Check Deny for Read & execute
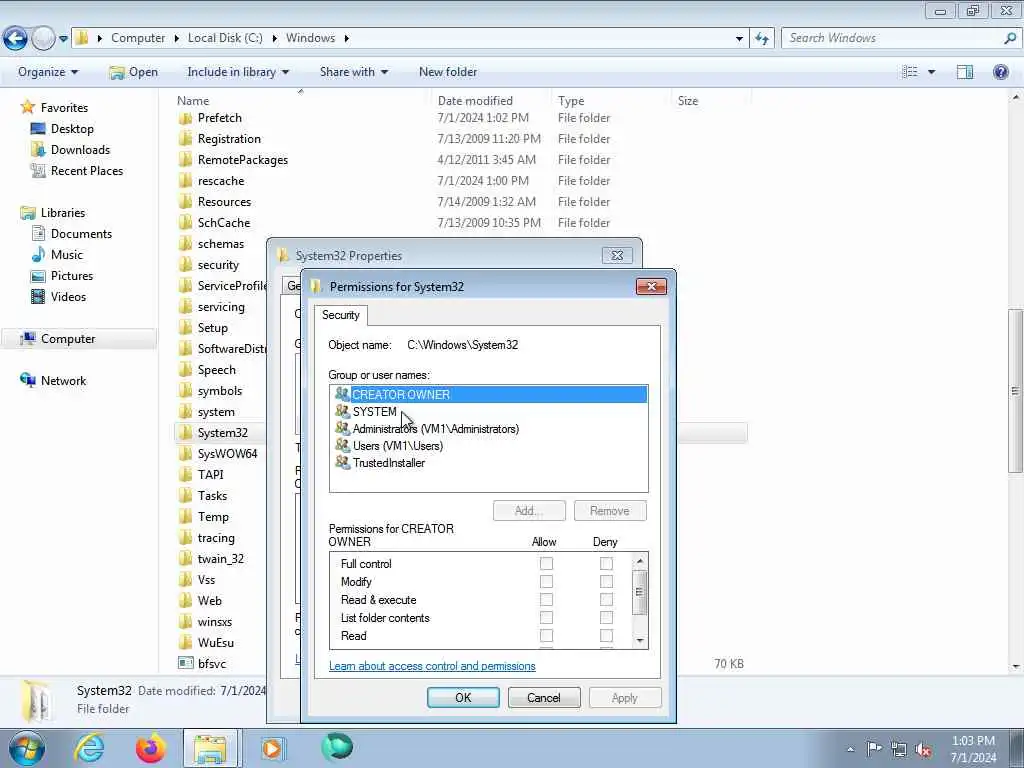This screenshot has height=768, width=1024. [607, 600]
